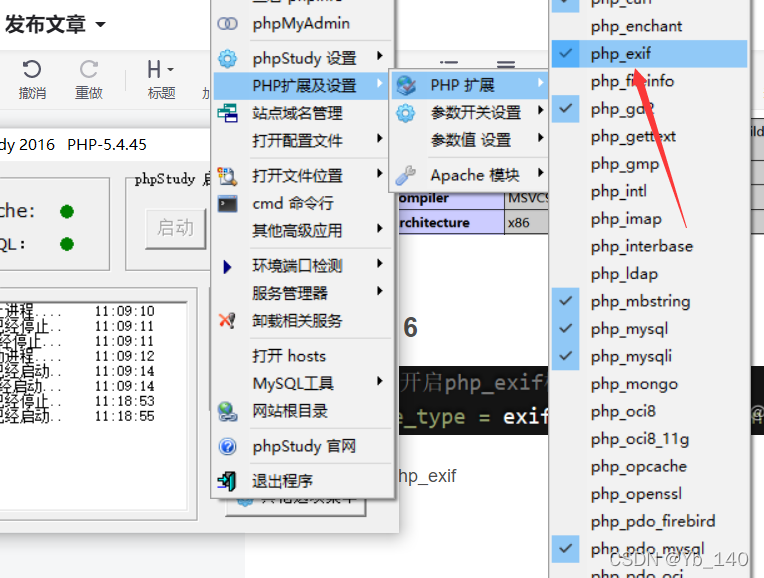
Task: Click the green Apache status indicator
Action: (x=67, y=212)
